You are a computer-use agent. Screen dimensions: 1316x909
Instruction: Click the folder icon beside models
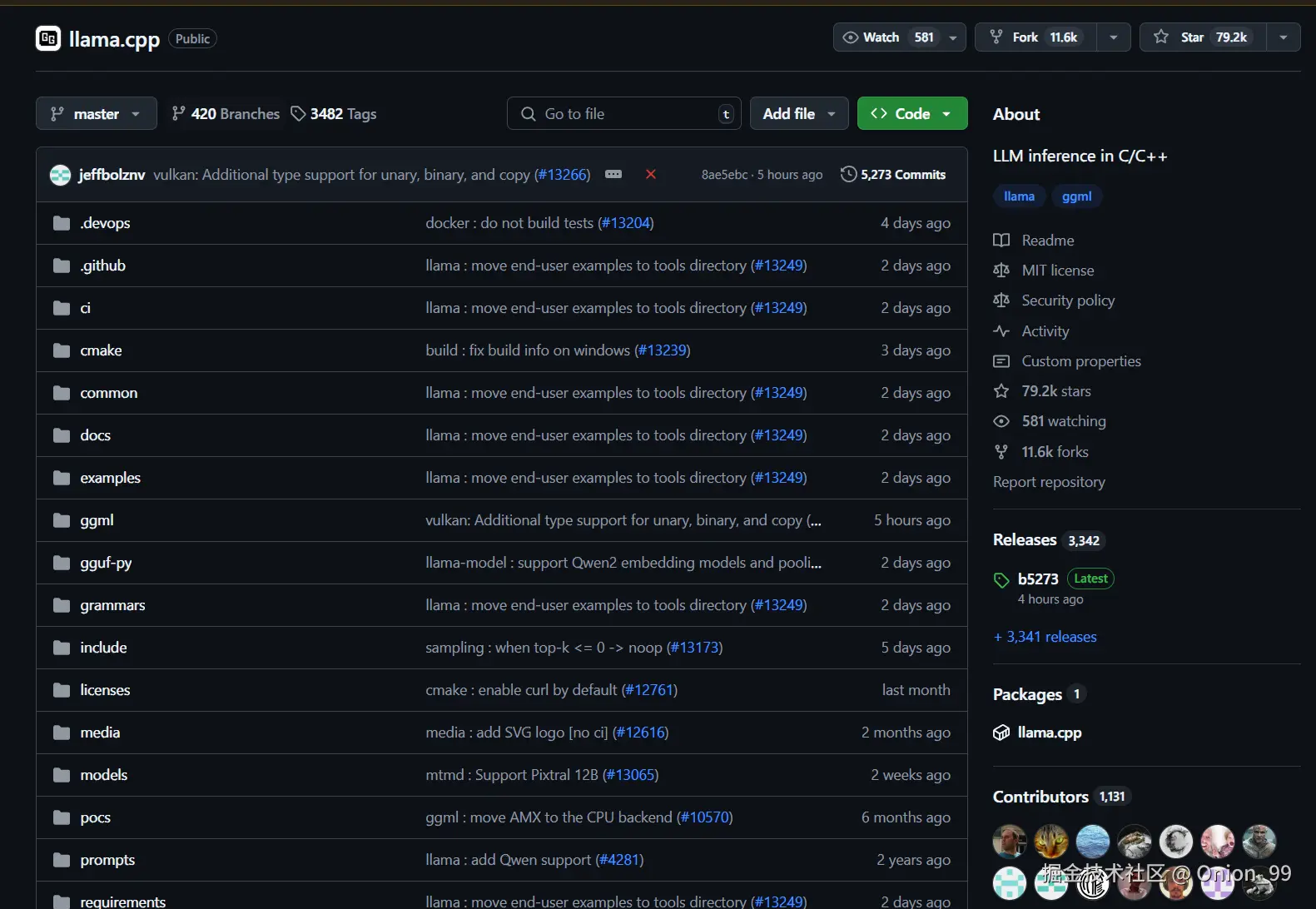pyautogui.click(x=62, y=775)
